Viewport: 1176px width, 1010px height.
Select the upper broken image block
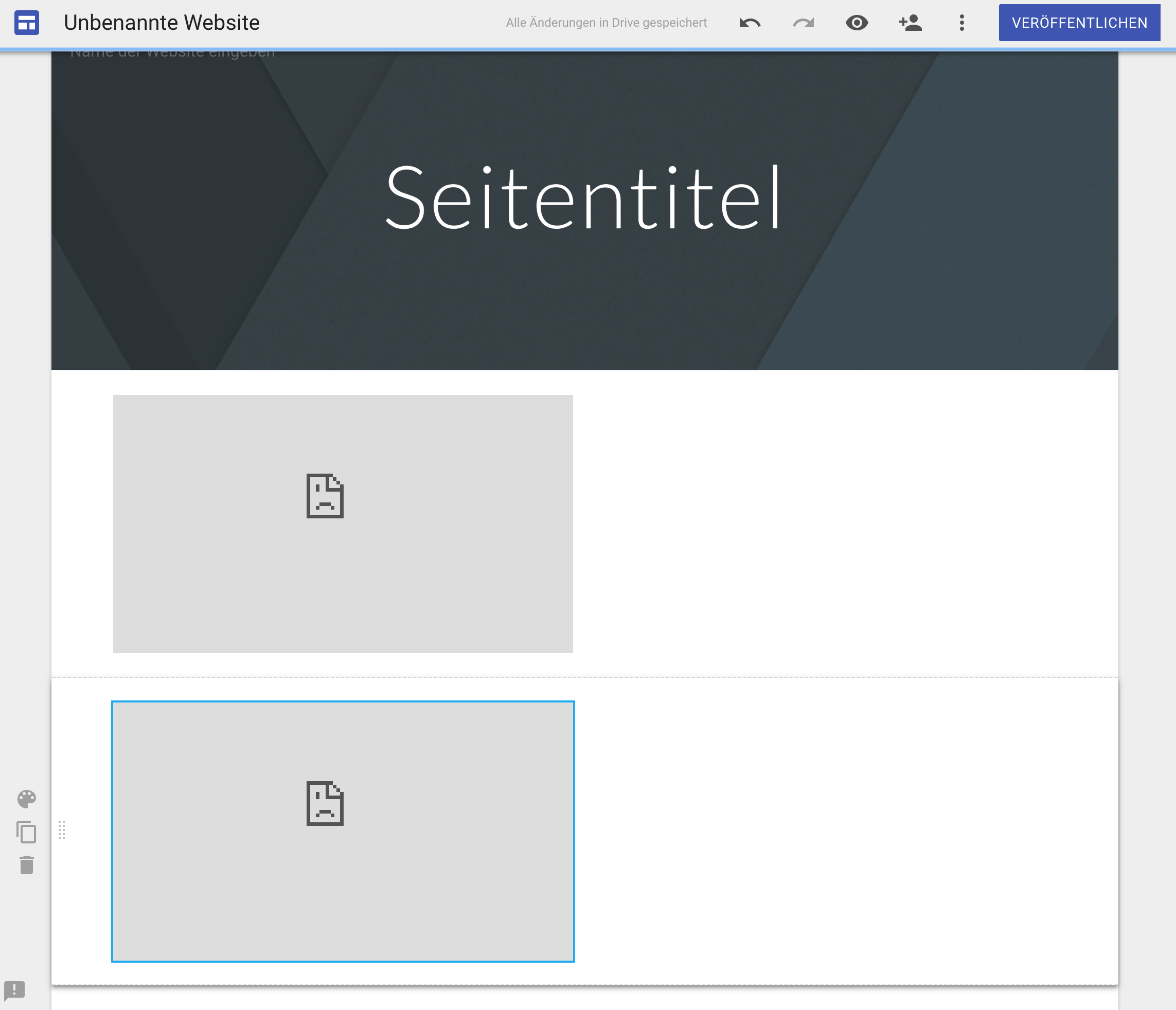click(343, 524)
